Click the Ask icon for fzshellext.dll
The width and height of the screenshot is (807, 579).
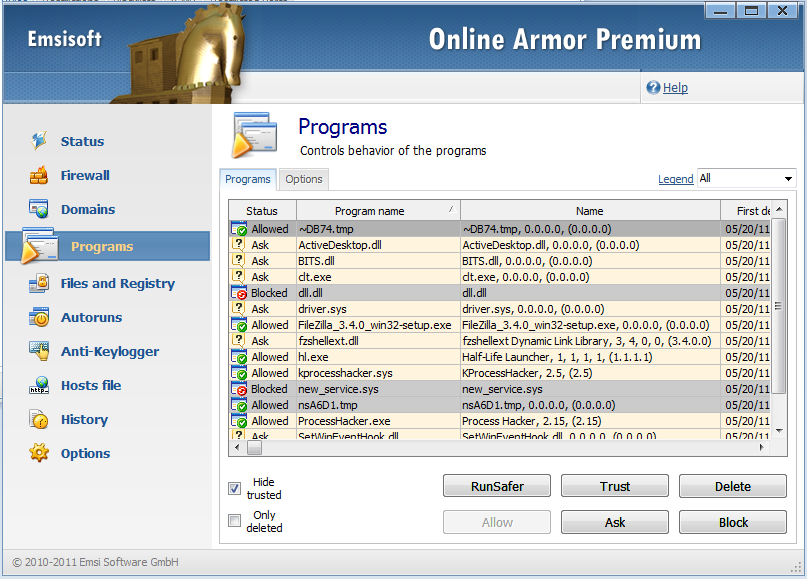click(238, 340)
